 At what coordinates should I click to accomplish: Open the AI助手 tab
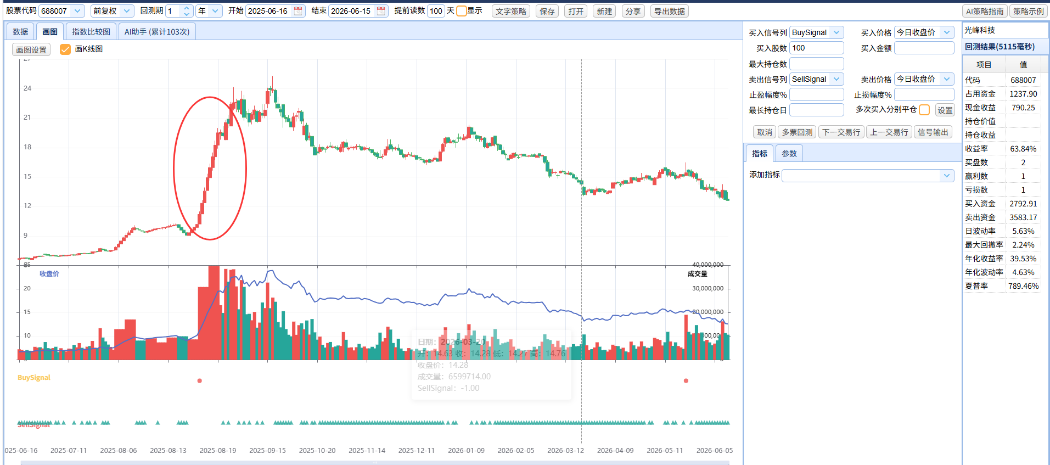[157, 31]
